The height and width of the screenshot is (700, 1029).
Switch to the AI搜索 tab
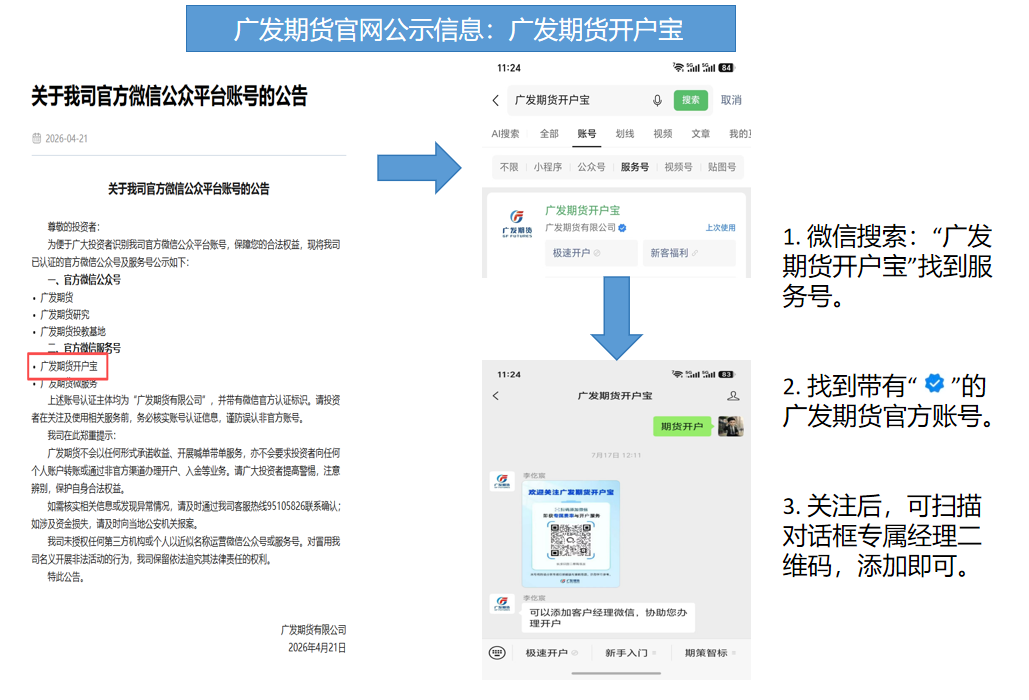click(x=505, y=134)
